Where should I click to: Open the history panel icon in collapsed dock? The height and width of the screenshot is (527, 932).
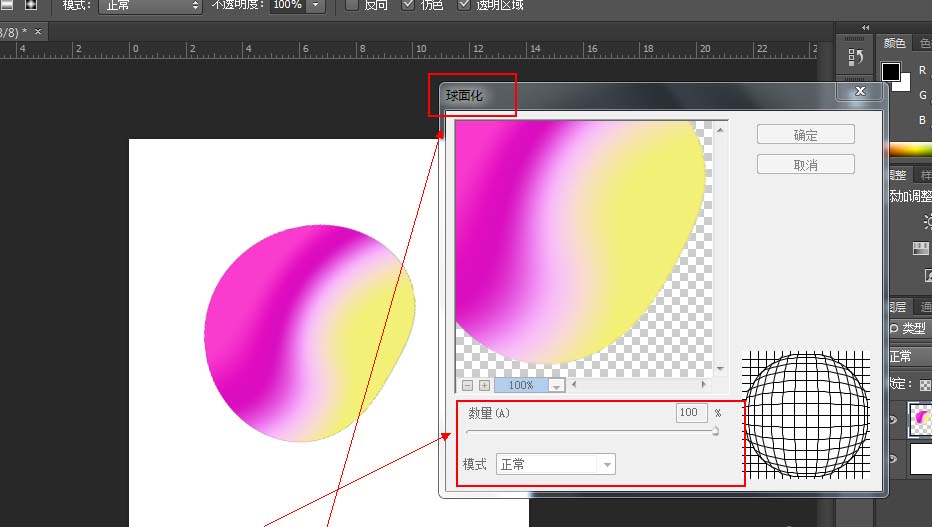(855, 58)
